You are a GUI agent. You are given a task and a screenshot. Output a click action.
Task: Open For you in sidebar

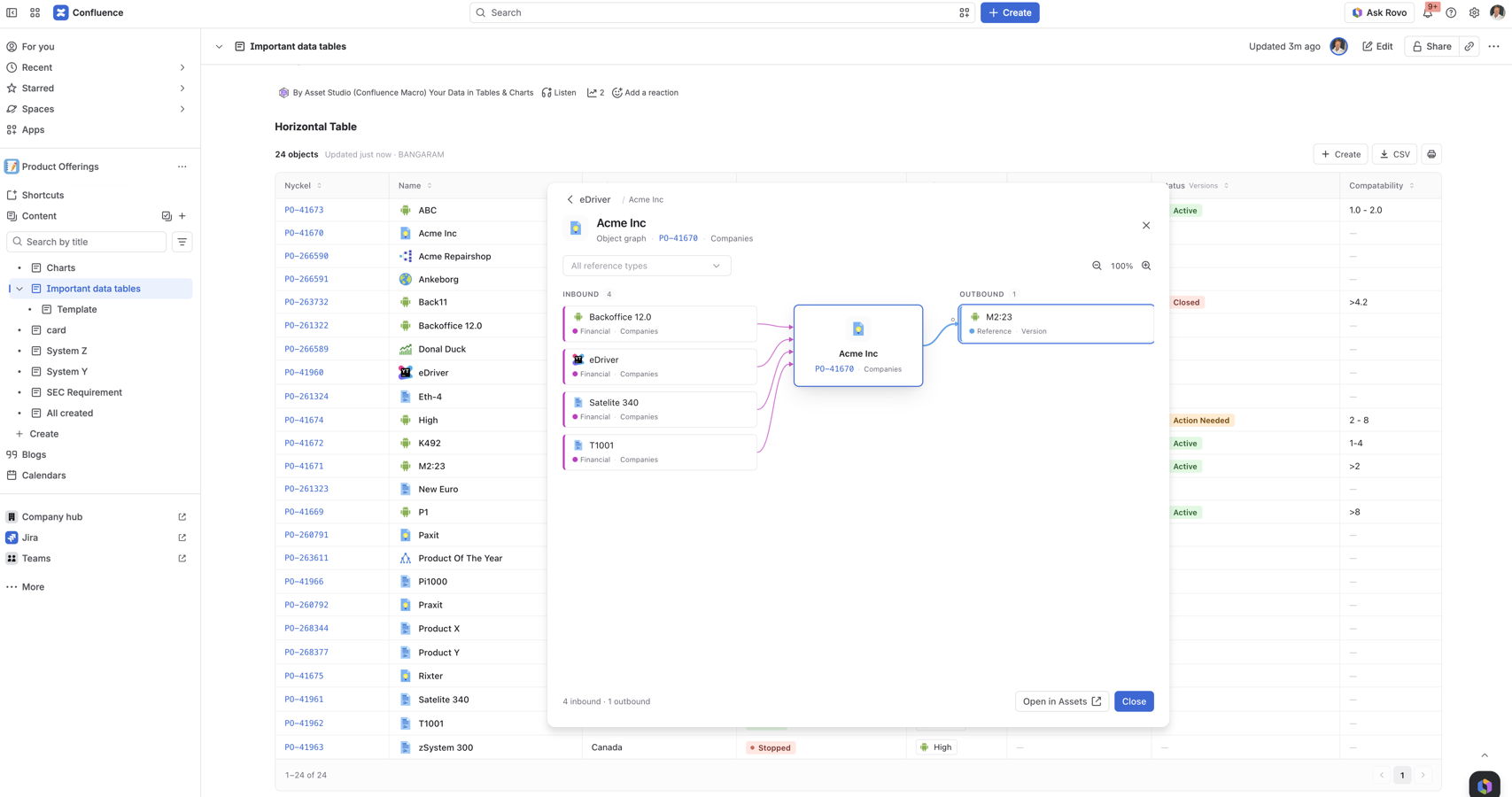[38, 47]
